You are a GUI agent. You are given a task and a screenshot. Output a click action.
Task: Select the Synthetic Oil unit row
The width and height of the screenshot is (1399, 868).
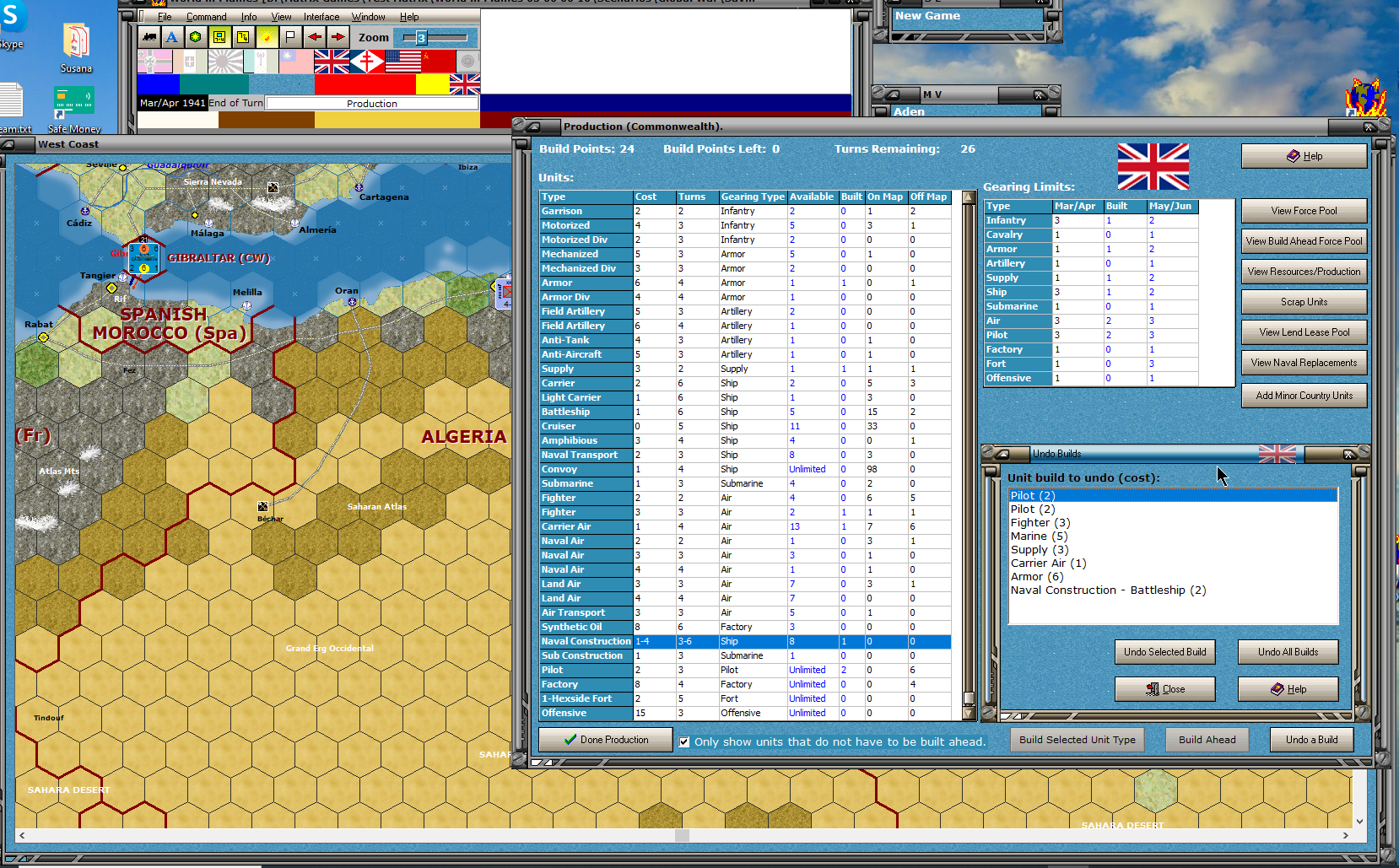tap(746, 628)
